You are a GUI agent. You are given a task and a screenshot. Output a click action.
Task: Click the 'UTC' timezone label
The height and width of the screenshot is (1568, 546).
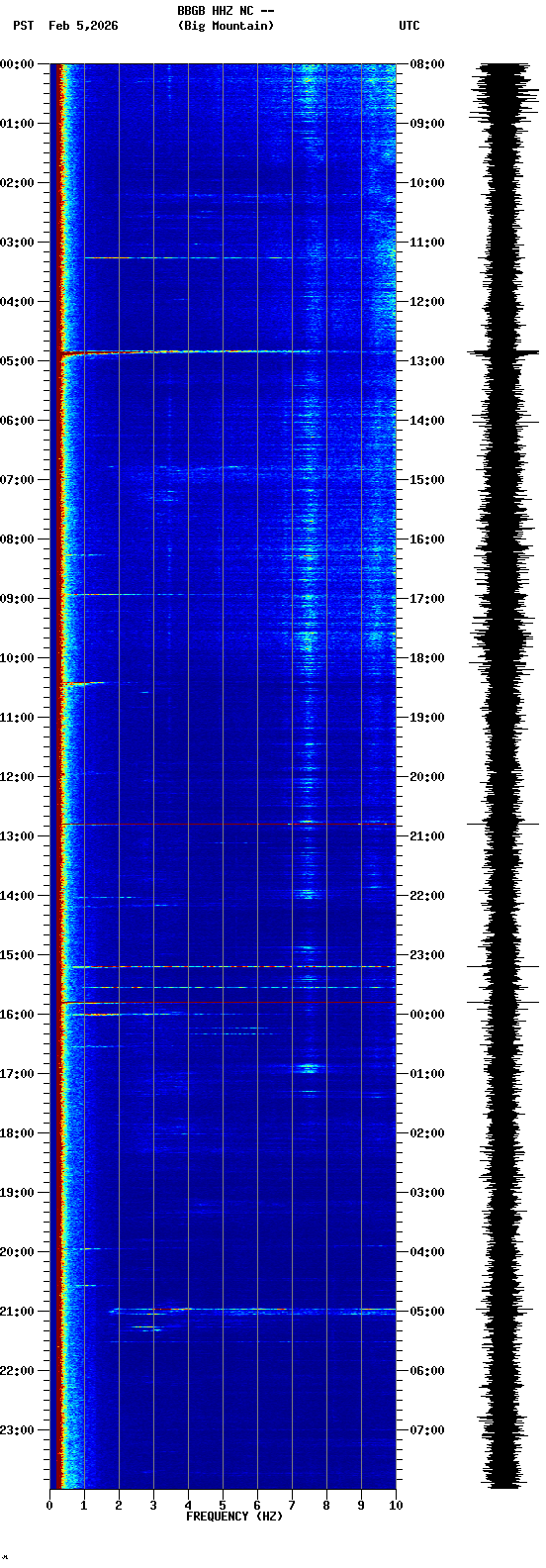pyautogui.click(x=409, y=26)
